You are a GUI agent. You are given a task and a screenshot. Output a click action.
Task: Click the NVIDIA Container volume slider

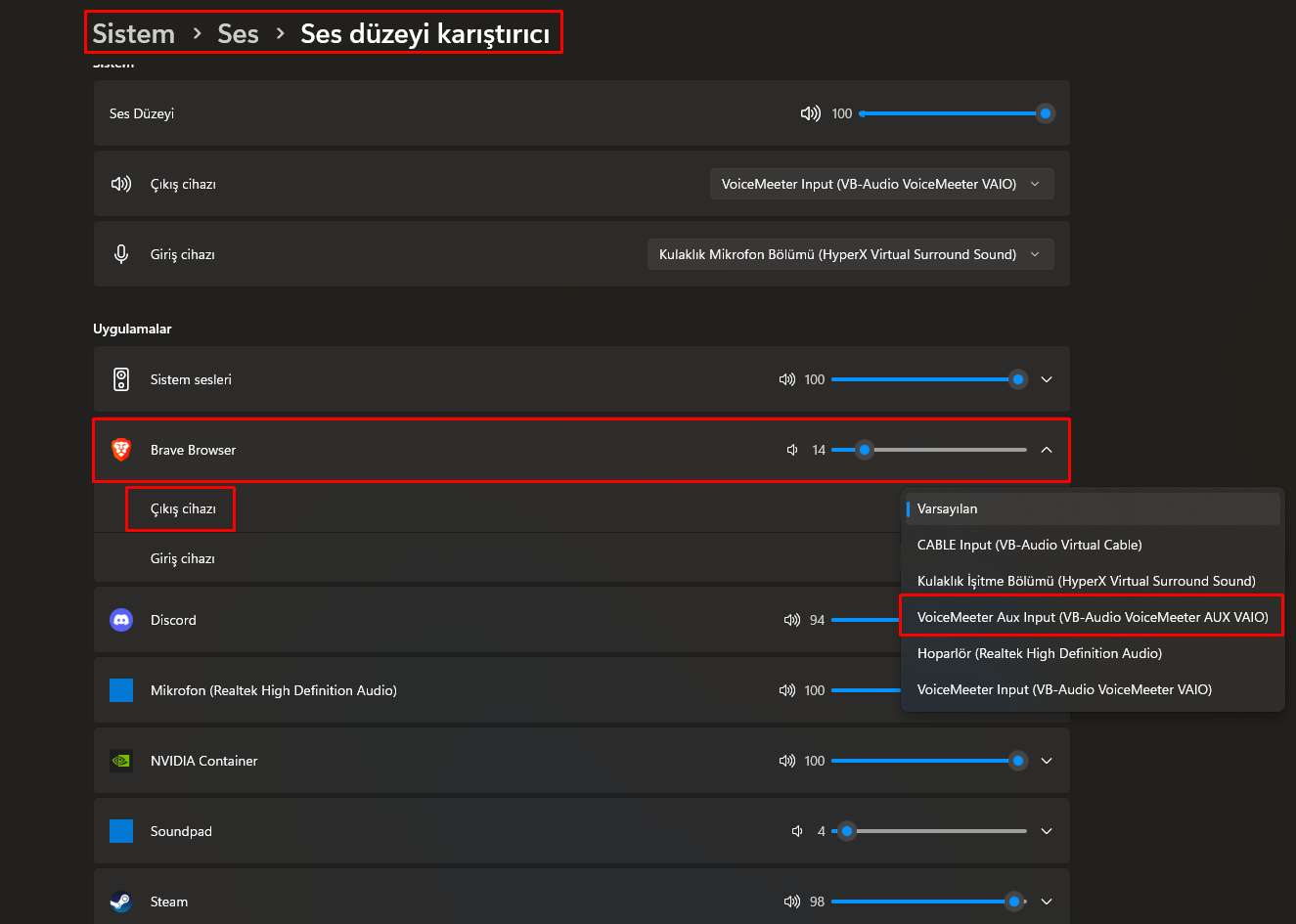tap(929, 761)
